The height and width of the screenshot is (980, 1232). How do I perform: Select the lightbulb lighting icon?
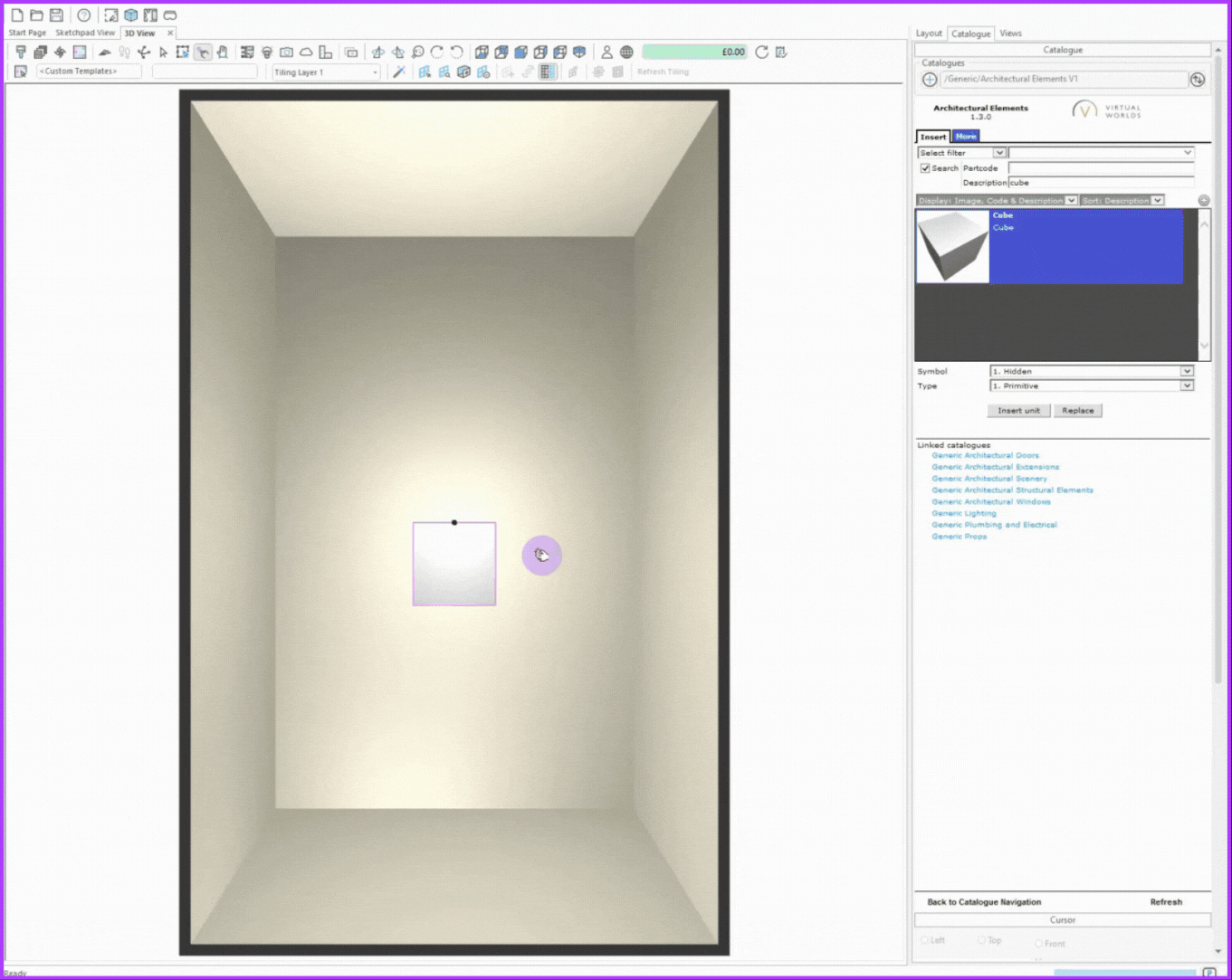coord(267,52)
